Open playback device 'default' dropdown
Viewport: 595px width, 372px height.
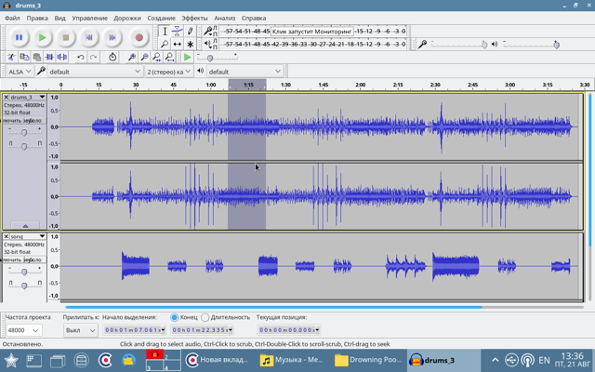click(245, 71)
